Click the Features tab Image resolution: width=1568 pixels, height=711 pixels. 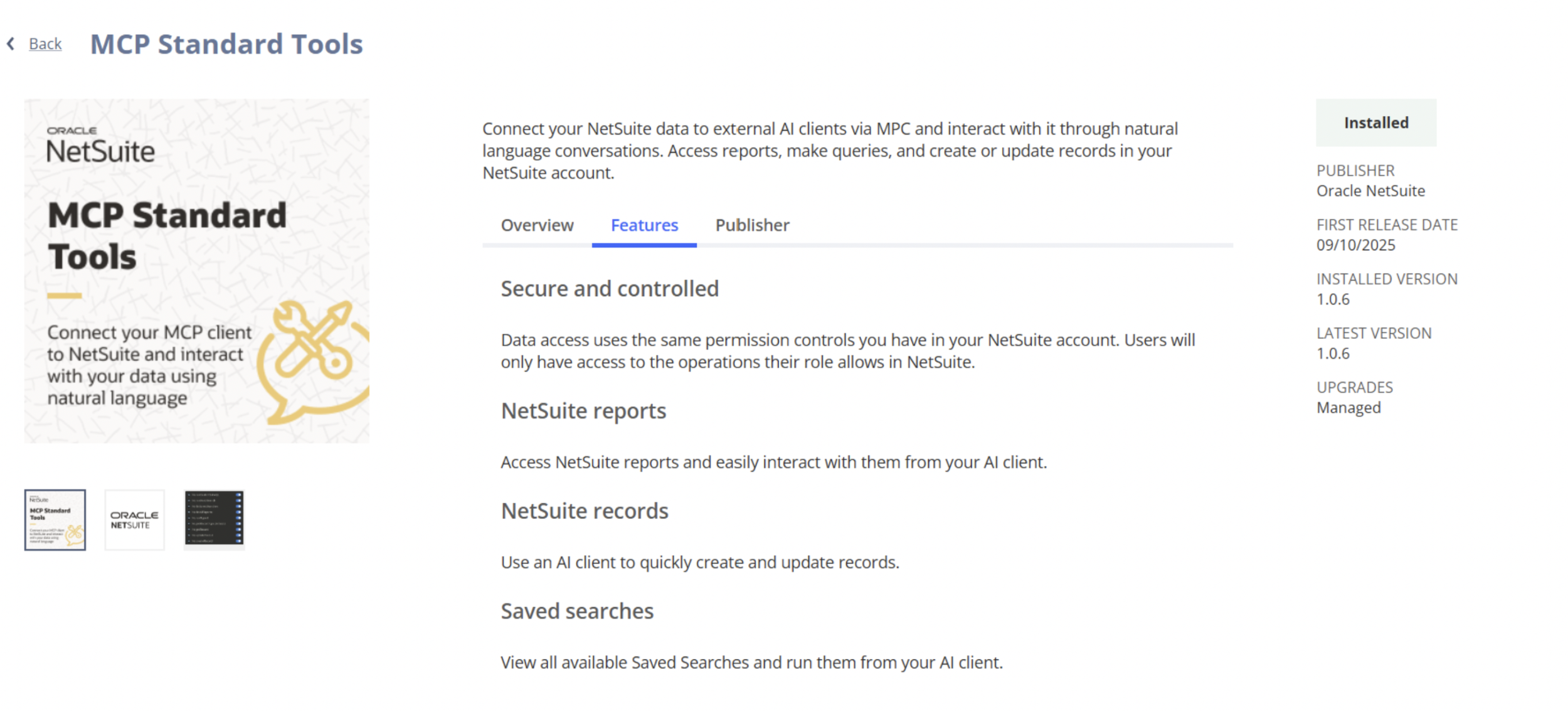(644, 225)
